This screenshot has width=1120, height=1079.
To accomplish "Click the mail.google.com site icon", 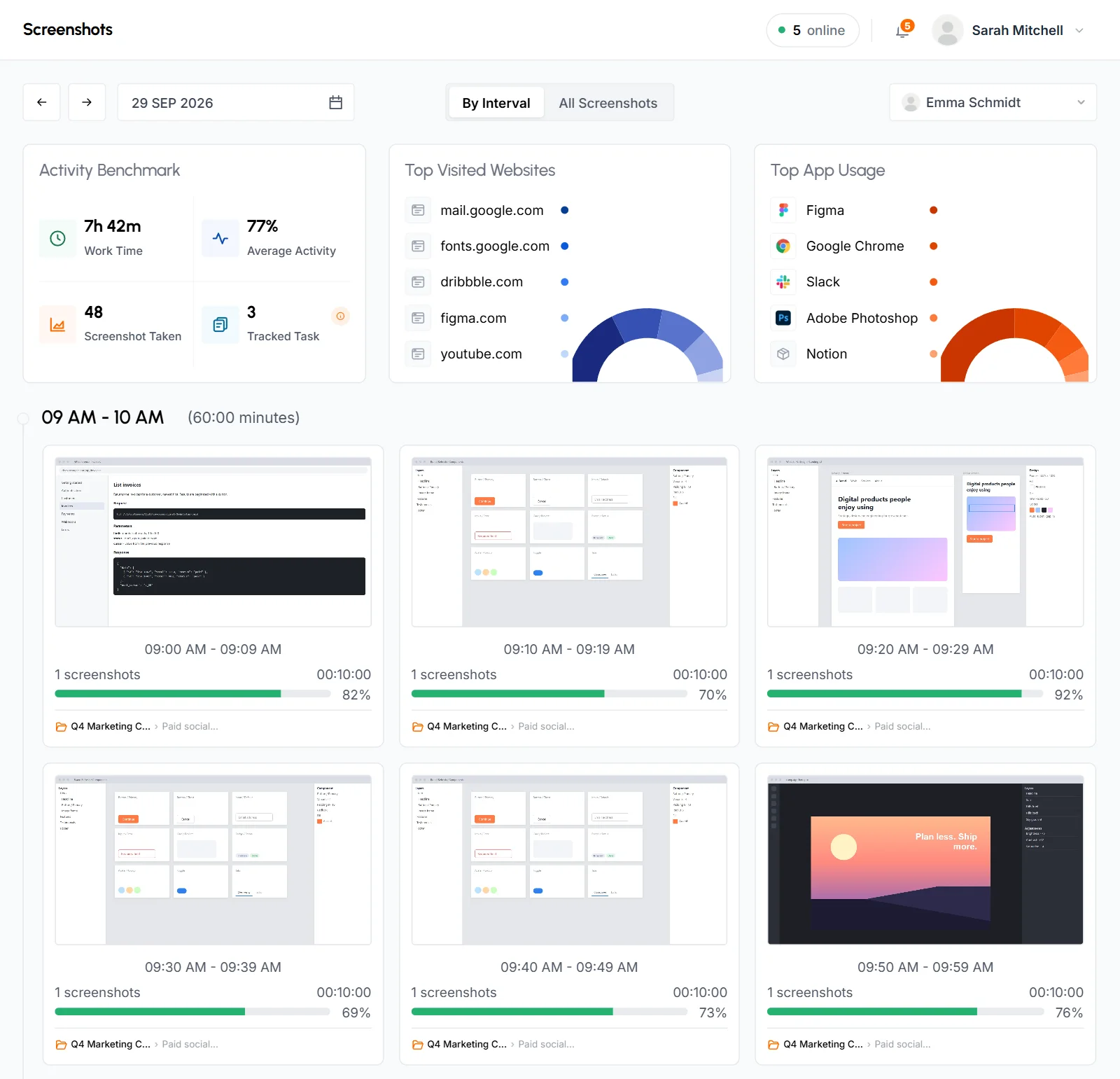I will 418,210.
